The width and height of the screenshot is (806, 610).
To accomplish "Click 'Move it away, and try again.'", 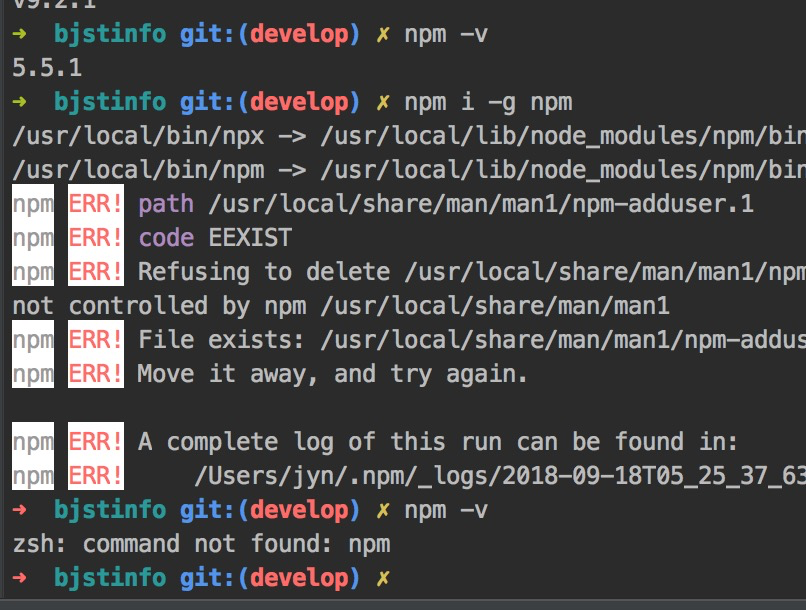I will [x=333, y=374].
